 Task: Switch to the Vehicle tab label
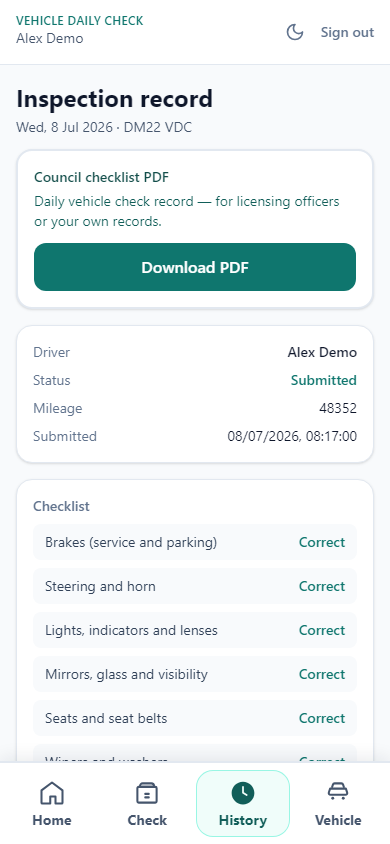coord(338,820)
